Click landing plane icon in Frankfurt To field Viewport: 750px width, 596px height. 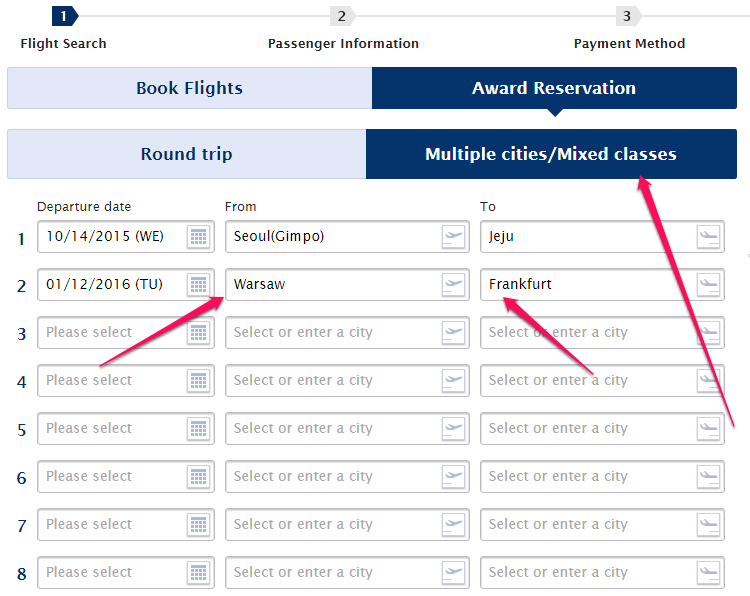(x=708, y=285)
